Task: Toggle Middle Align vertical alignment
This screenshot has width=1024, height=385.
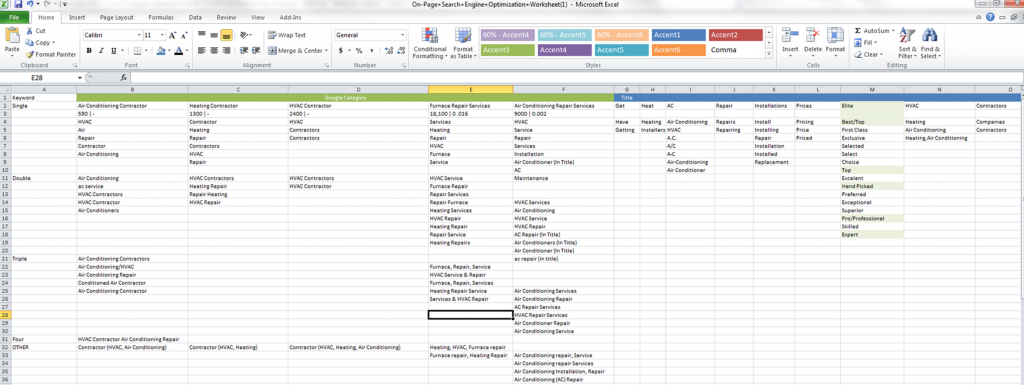Action: click(x=214, y=35)
